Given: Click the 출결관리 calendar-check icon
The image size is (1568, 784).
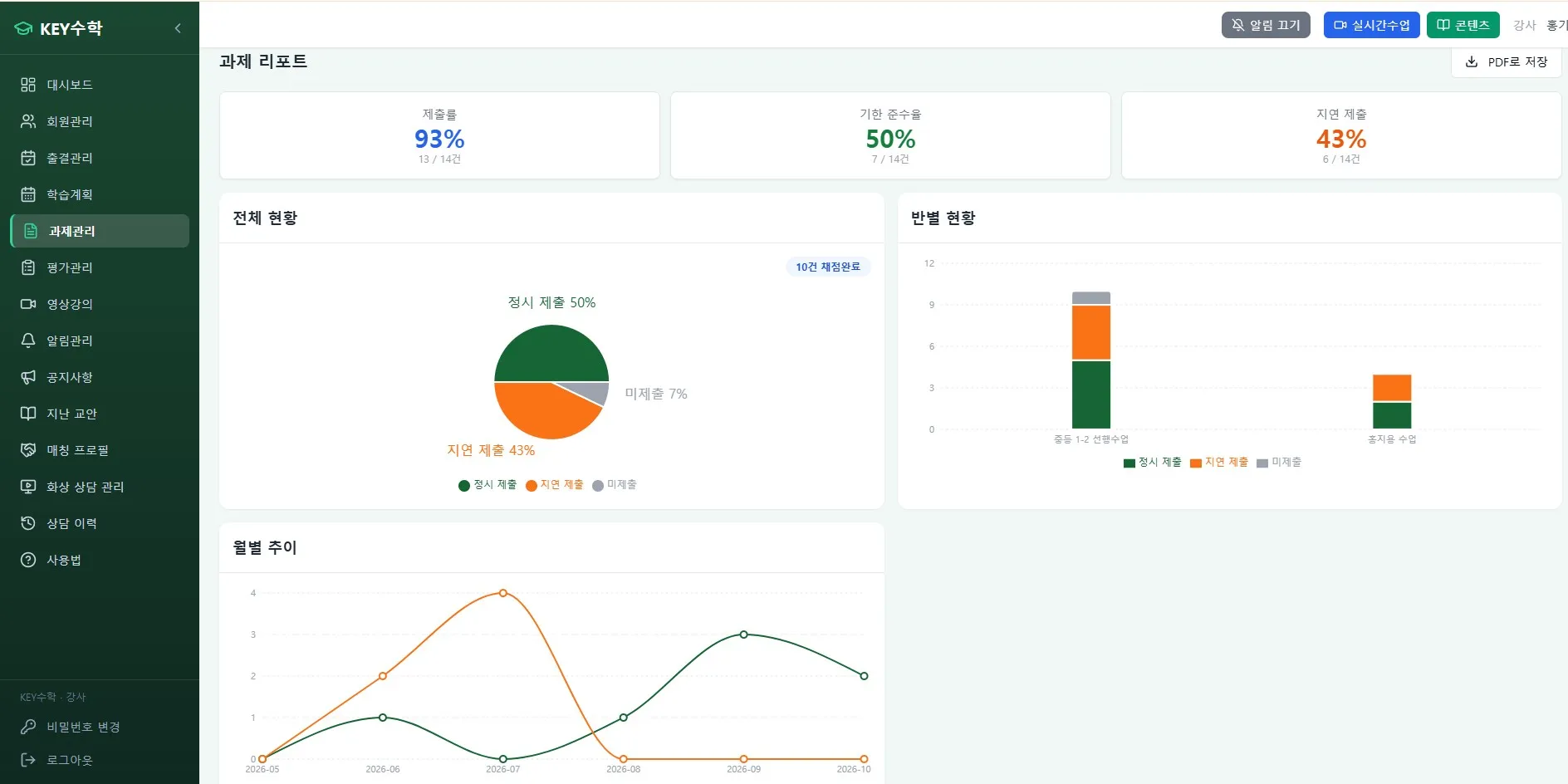Looking at the screenshot, I should tap(28, 158).
